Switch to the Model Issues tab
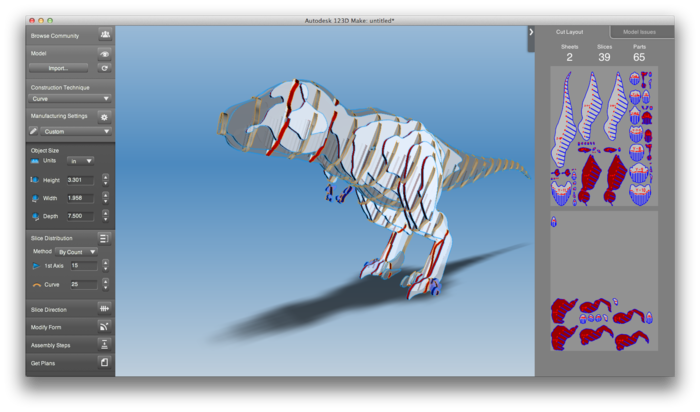Viewport: 700px width, 412px height. (x=639, y=32)
